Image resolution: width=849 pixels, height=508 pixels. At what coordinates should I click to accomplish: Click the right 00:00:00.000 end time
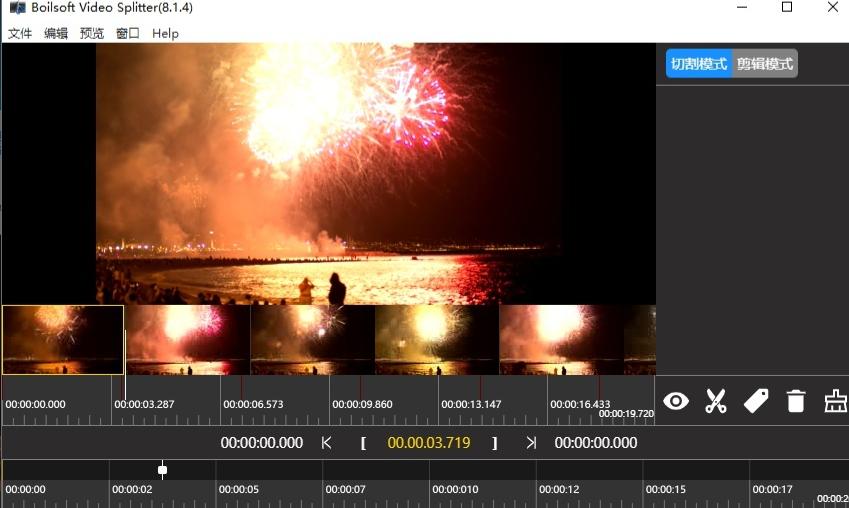click(596, 442)
